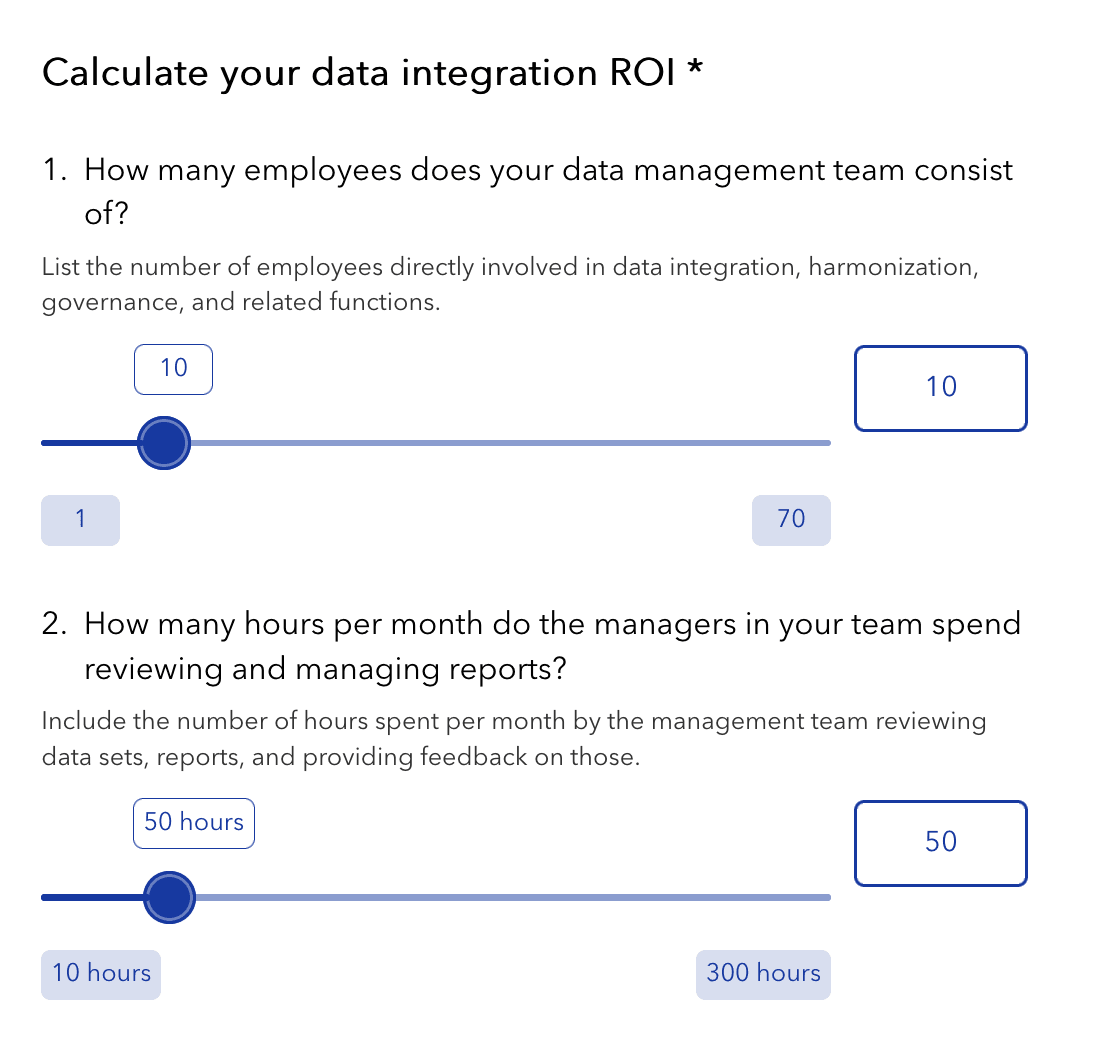1120x1046 pixels.
Task: Click the description about hours spent per month
Action: click(514, 739)
